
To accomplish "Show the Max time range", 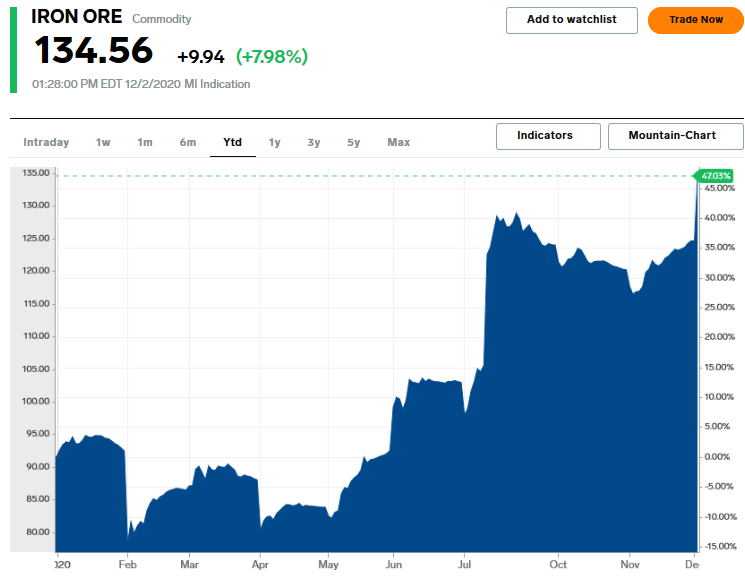I will [x=399, y=142].
